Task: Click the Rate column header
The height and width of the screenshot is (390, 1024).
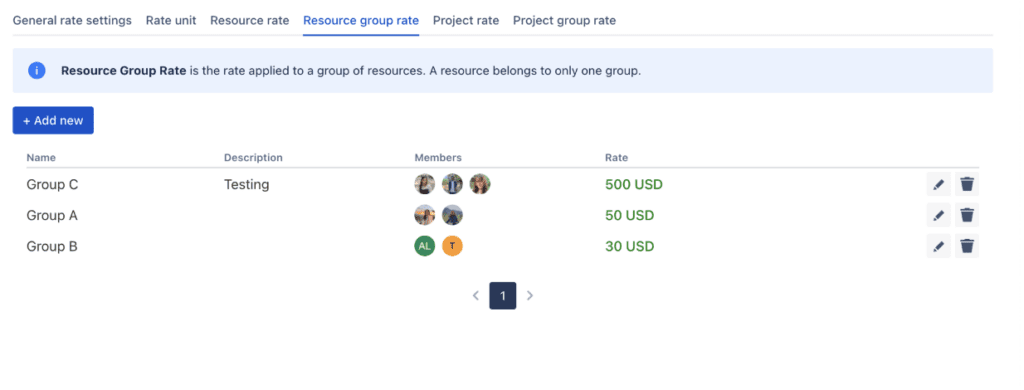Action: click(x=616, y=157)
